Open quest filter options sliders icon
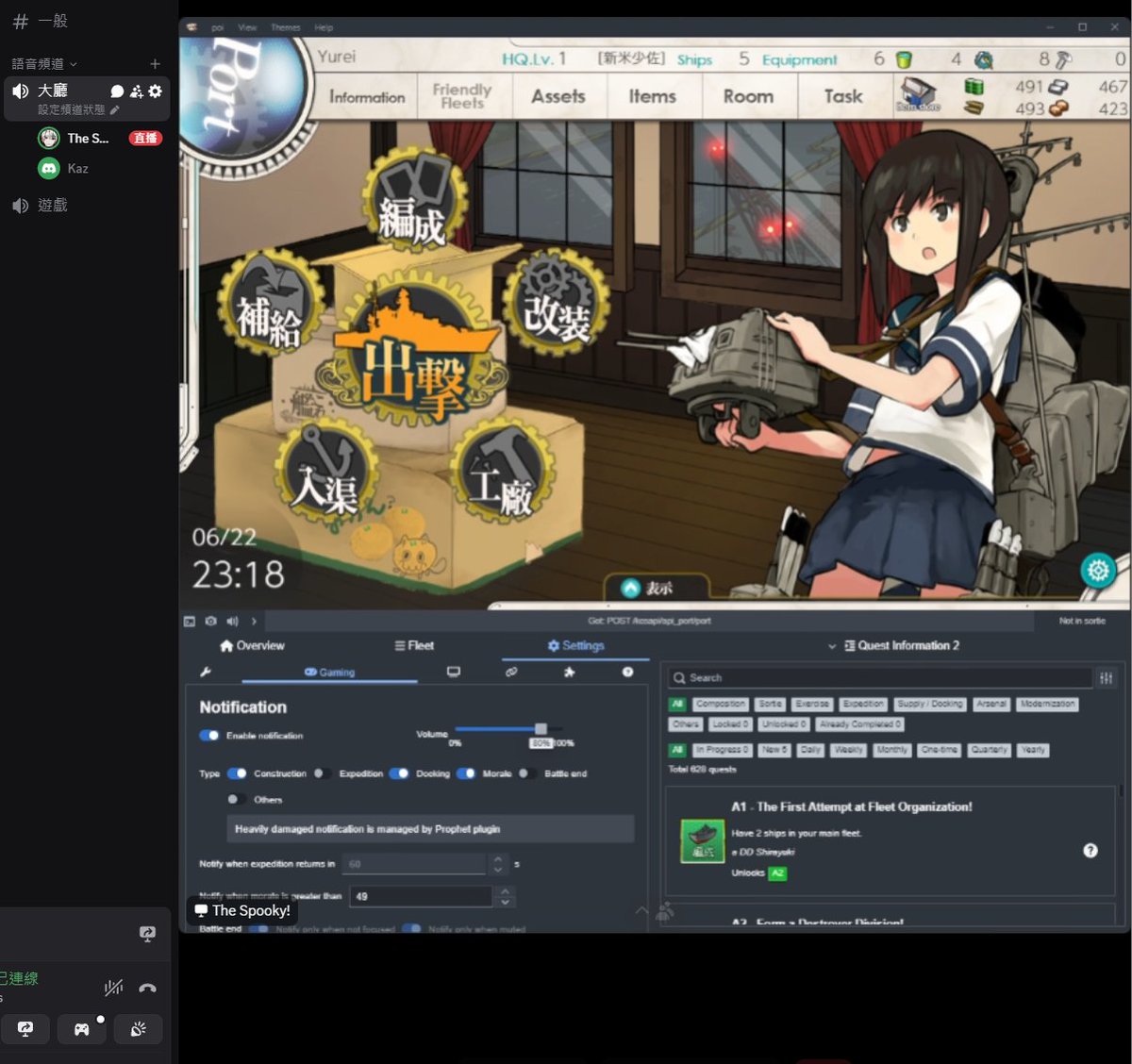This screenshot has height=1064, width=1132. tap(1106, 677)
